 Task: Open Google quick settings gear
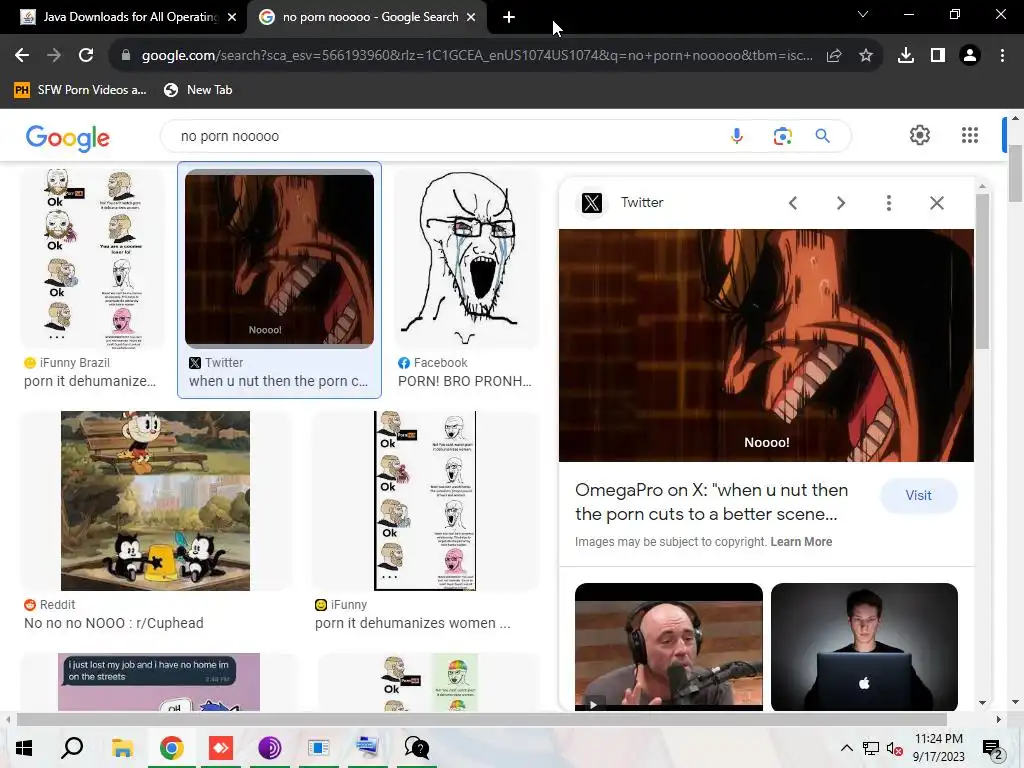click(x=920, y=135)
